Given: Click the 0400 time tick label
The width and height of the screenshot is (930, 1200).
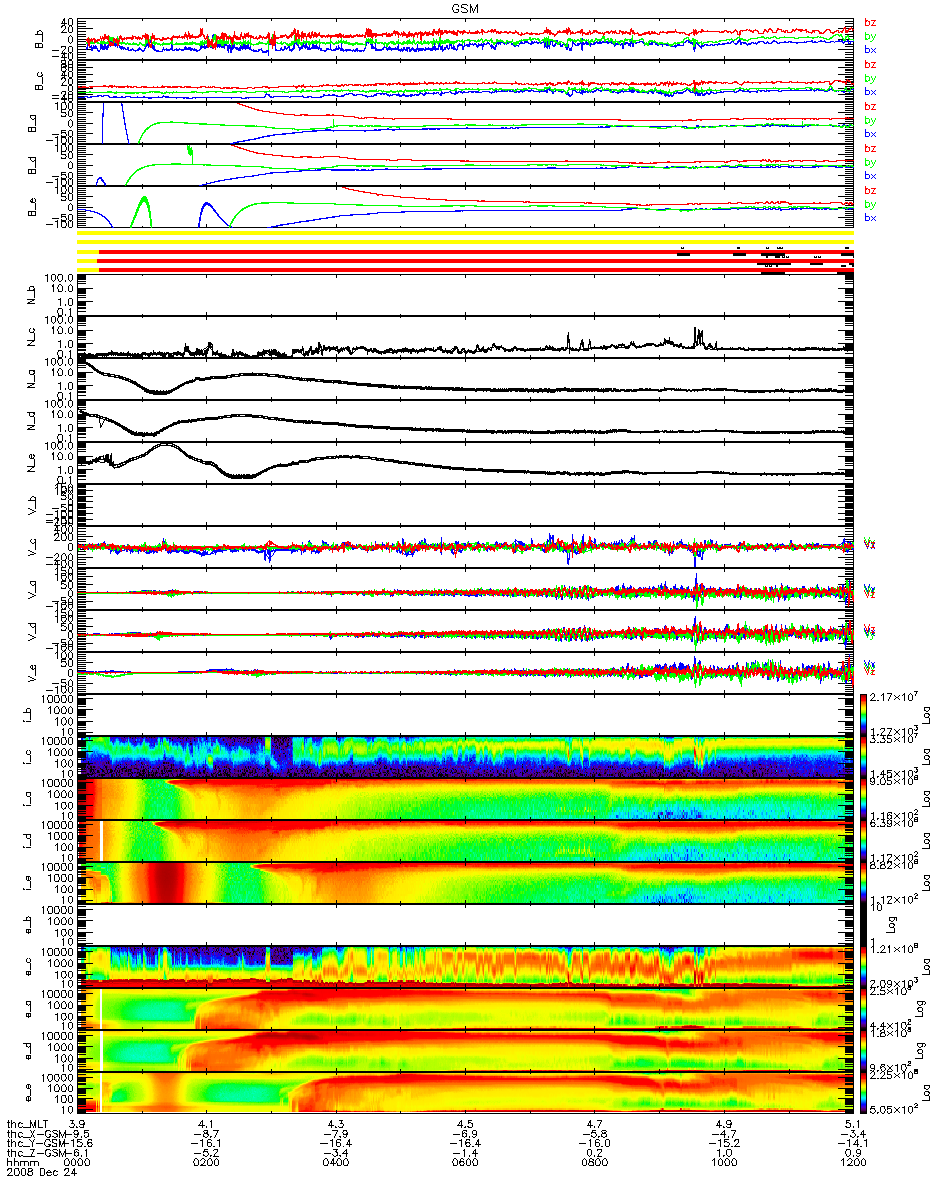Looking at the screenshot, I should (x=335, y=1164).
